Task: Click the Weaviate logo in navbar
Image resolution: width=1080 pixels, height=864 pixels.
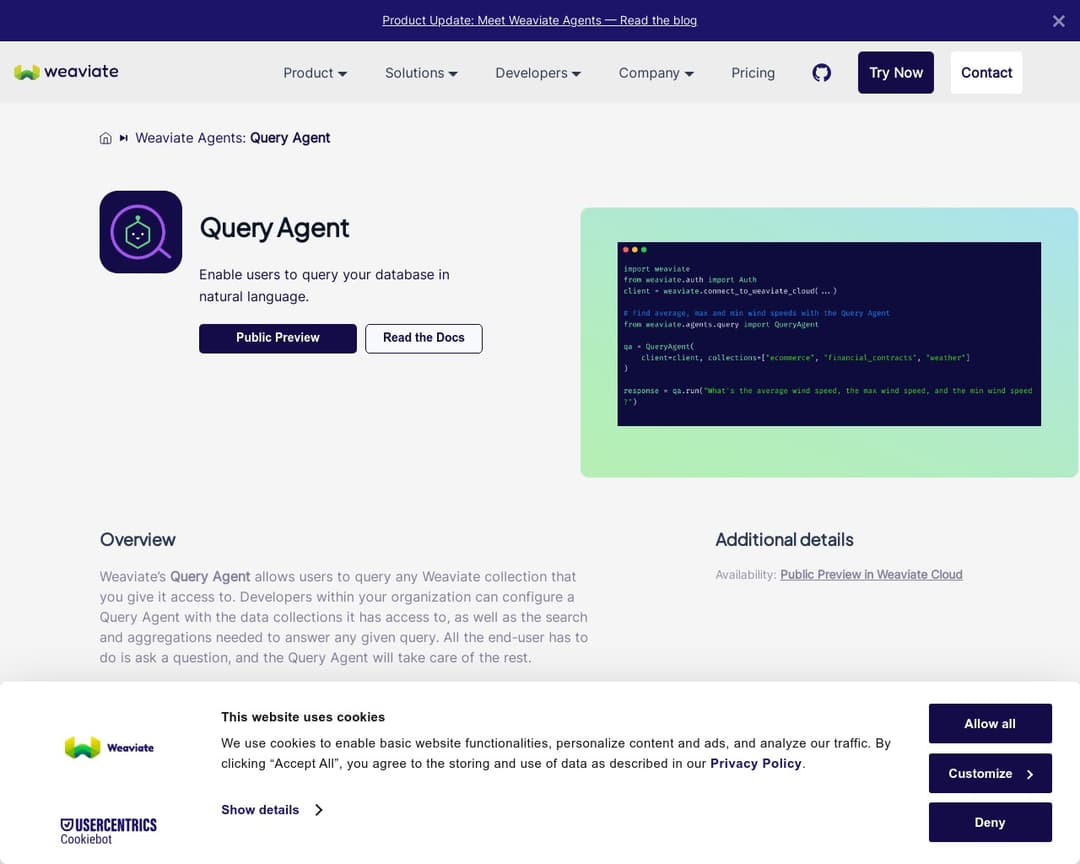Action: pos(66,72)
